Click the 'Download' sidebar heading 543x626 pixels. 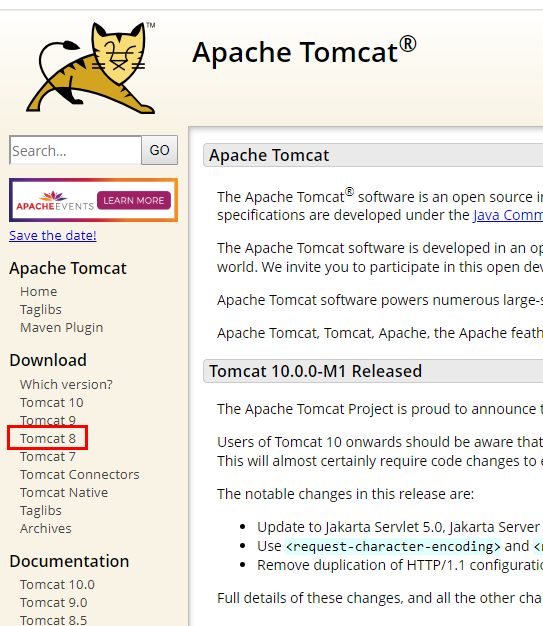[x=48, y=360]
